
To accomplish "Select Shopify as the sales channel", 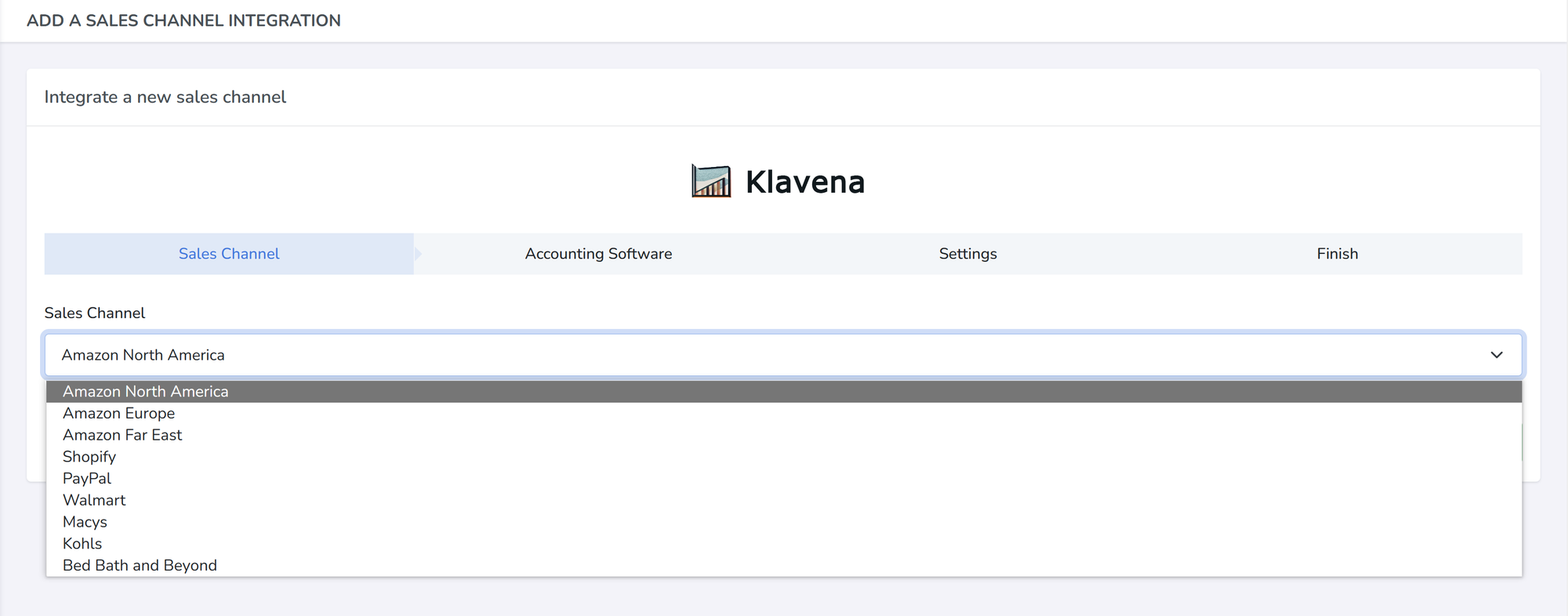I will (x=784, y=457).
